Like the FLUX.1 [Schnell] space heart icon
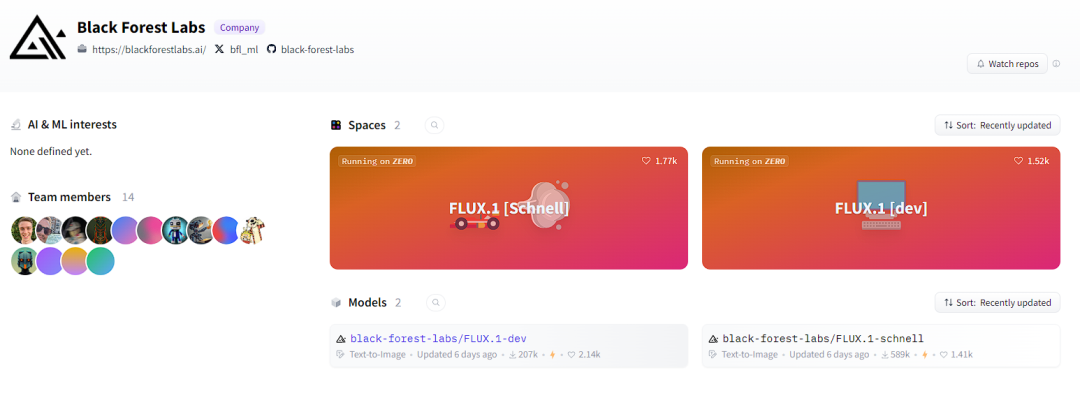 [646, 160]
